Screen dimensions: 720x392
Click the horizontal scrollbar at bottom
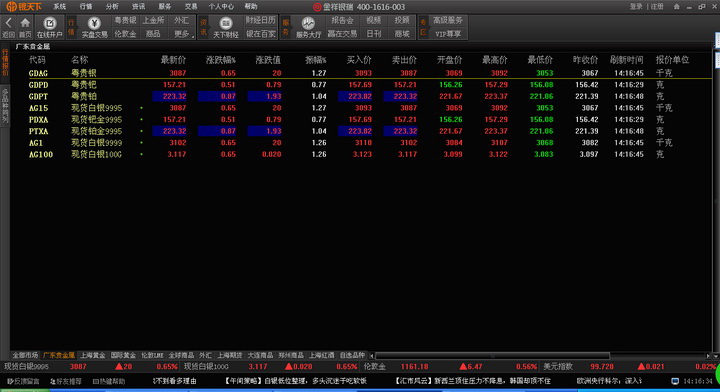pos(493,356)
